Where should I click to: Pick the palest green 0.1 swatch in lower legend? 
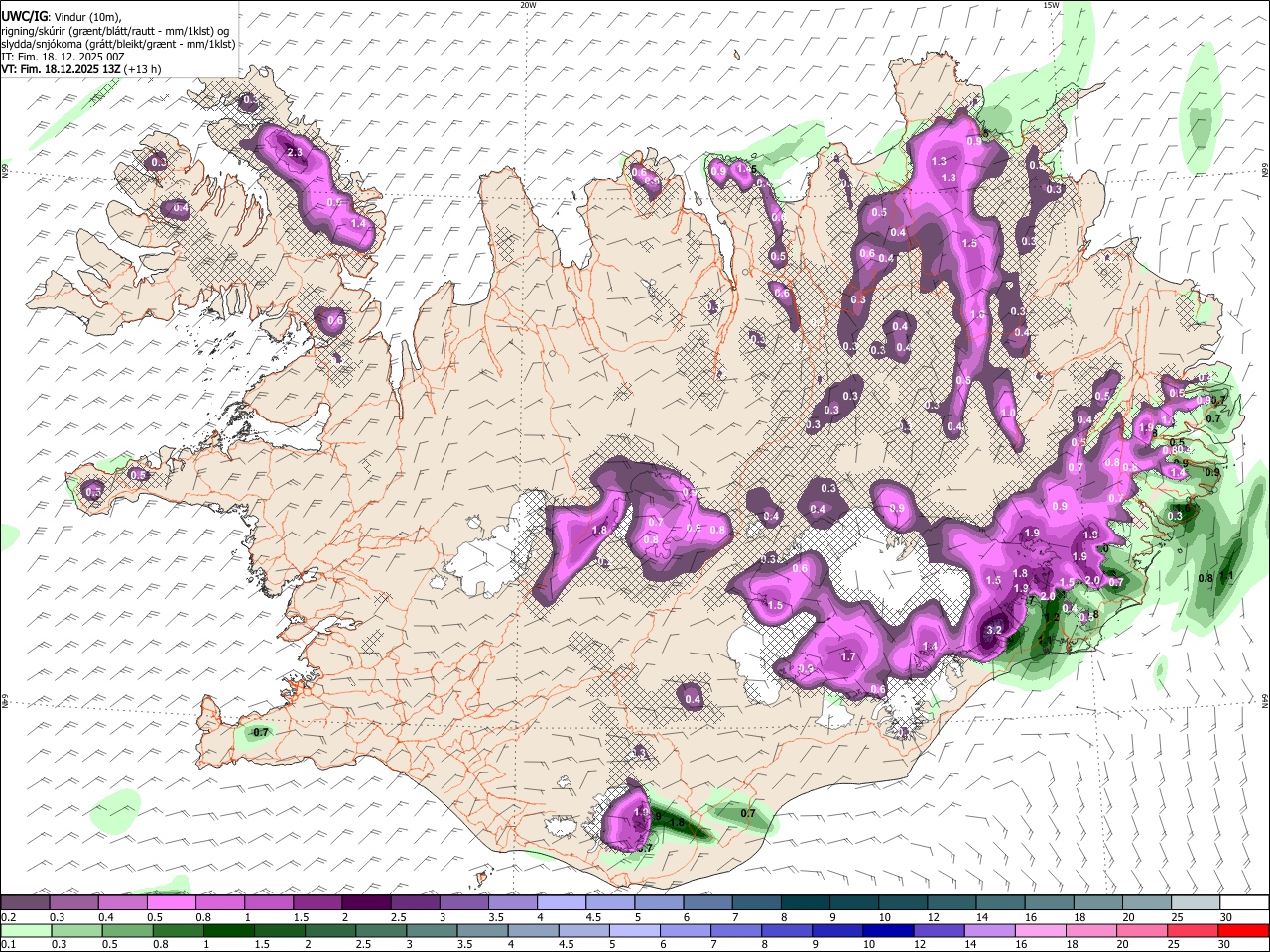point(25,930)
